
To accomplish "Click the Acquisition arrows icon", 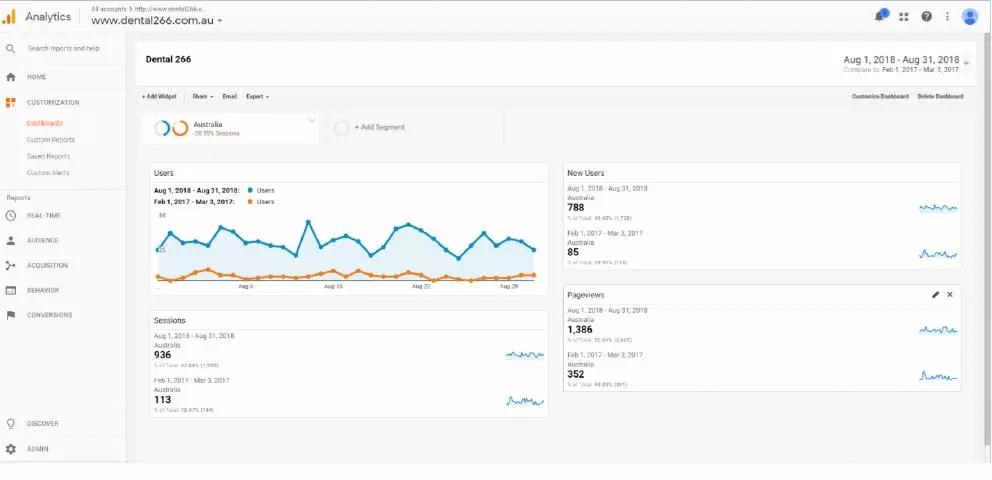I will (10, 266).
